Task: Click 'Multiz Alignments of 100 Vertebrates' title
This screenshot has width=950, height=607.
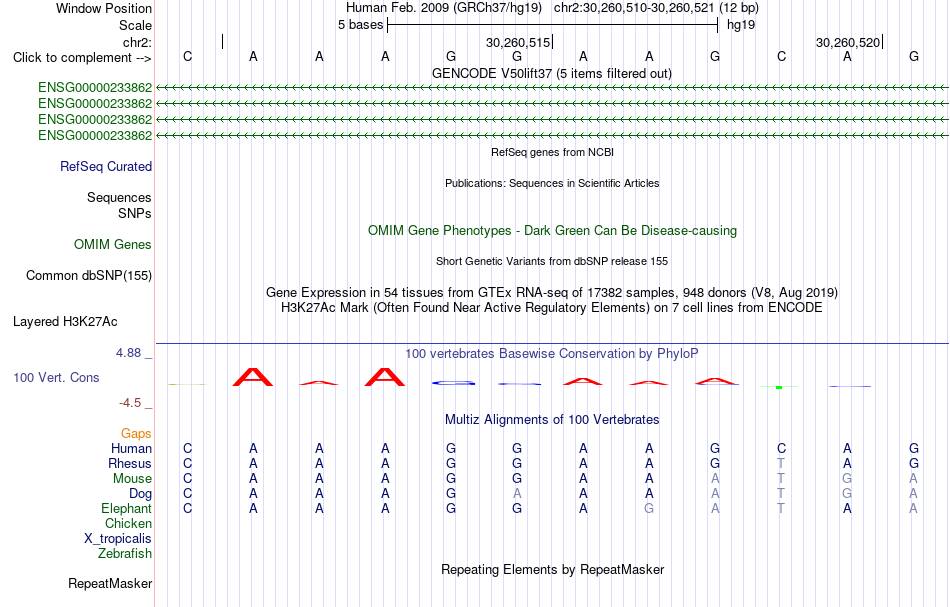Action: coord(552,420)
